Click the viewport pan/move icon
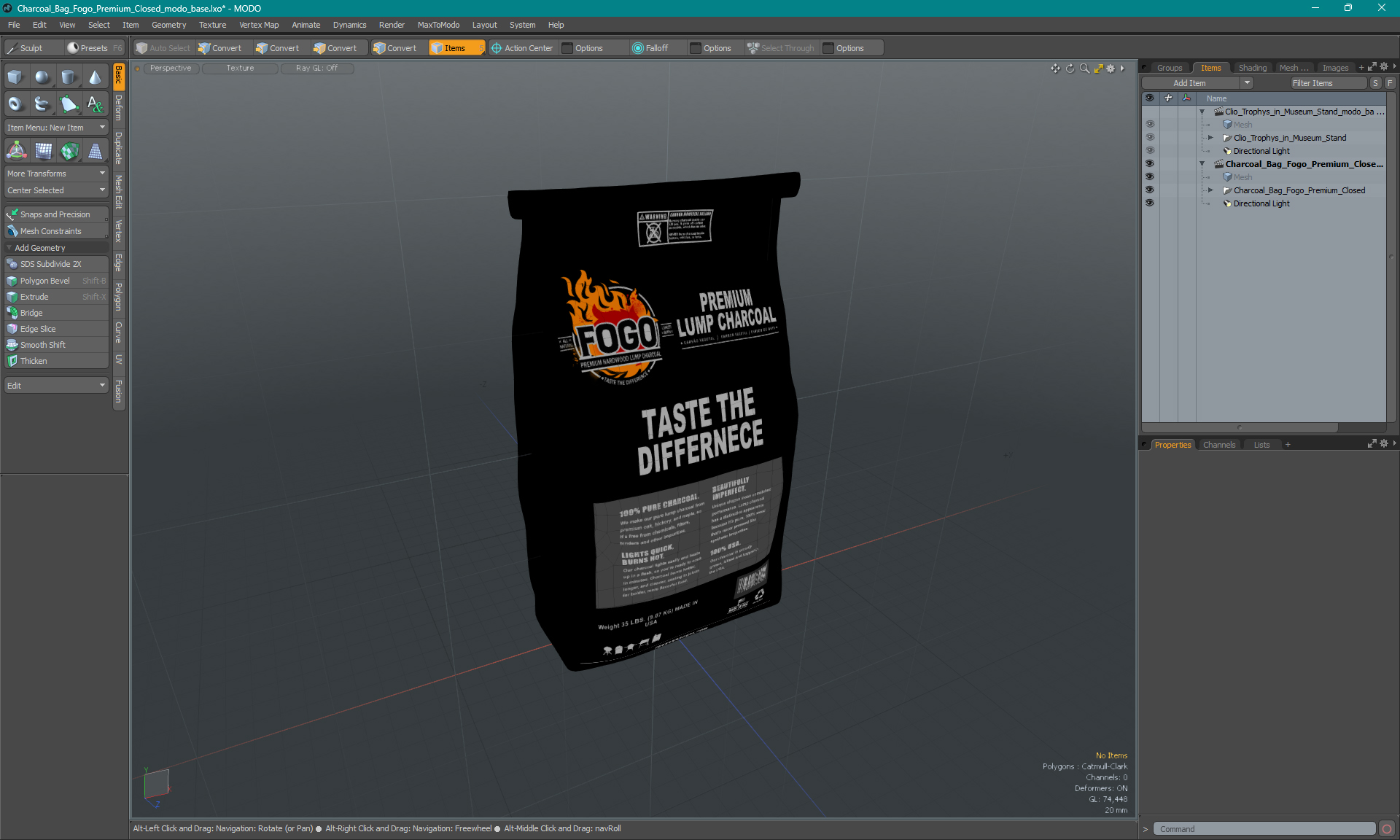Image resolution: width=1400 pixels, height=840 pixels. click(x=1055, y=69)
